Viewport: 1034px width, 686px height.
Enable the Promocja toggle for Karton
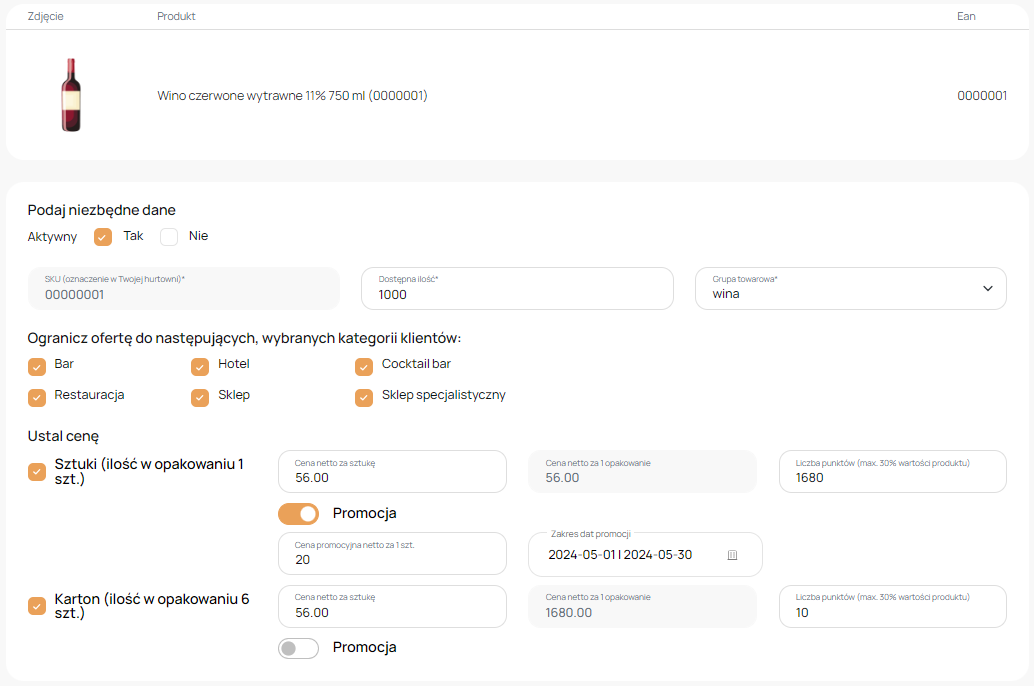(x=298, y=648)
